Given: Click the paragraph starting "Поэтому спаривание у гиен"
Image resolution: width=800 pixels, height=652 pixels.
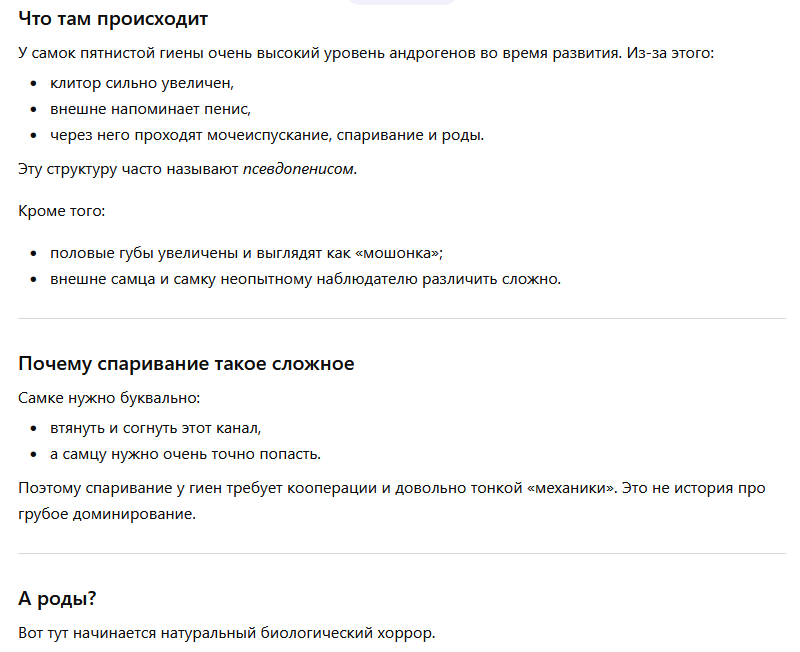Looking at the screenshot, I should 392,501.
